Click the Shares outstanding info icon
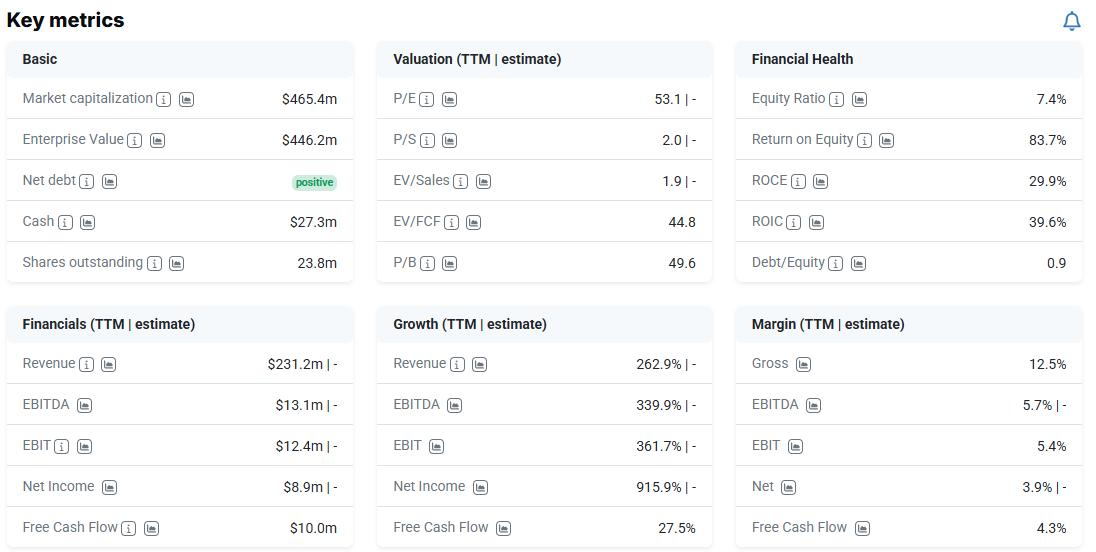 tap(154, 263)
